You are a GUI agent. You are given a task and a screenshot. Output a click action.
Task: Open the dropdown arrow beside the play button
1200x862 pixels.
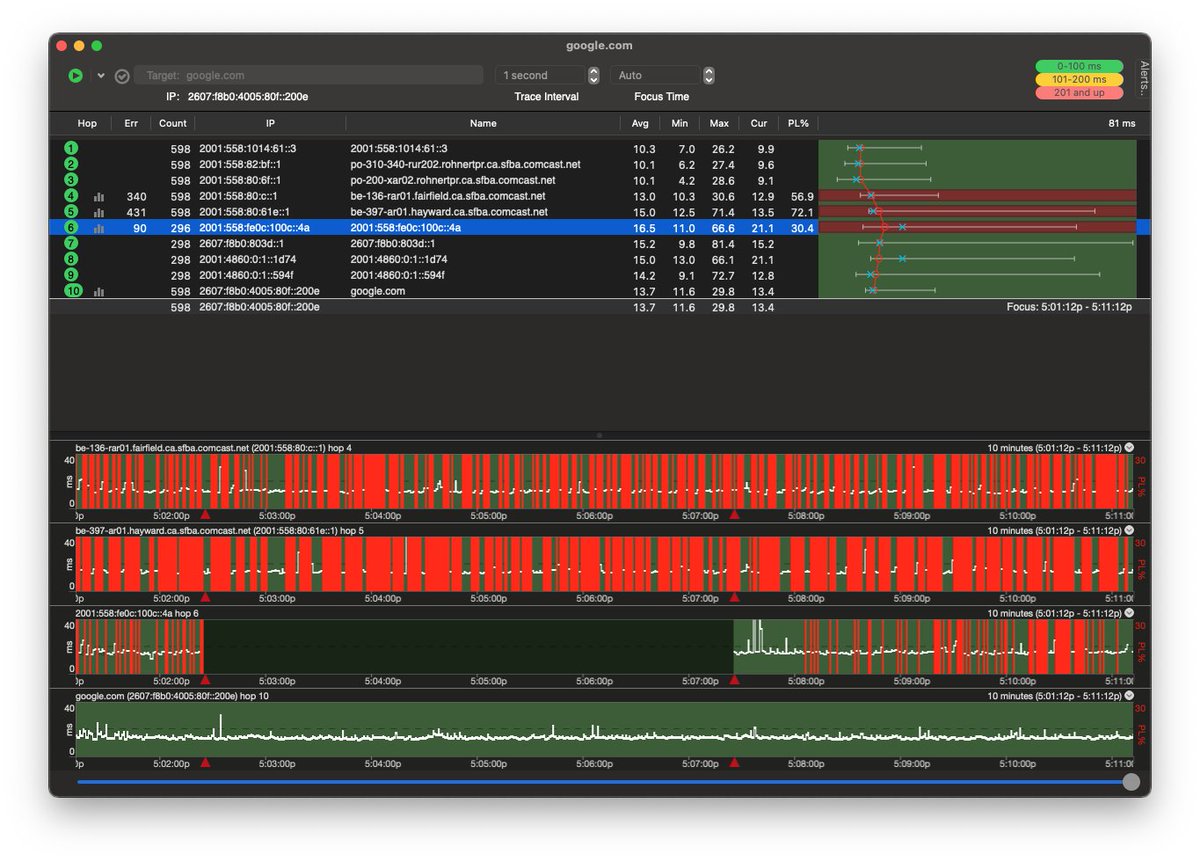pyautogui.click(x=101, y=75)
